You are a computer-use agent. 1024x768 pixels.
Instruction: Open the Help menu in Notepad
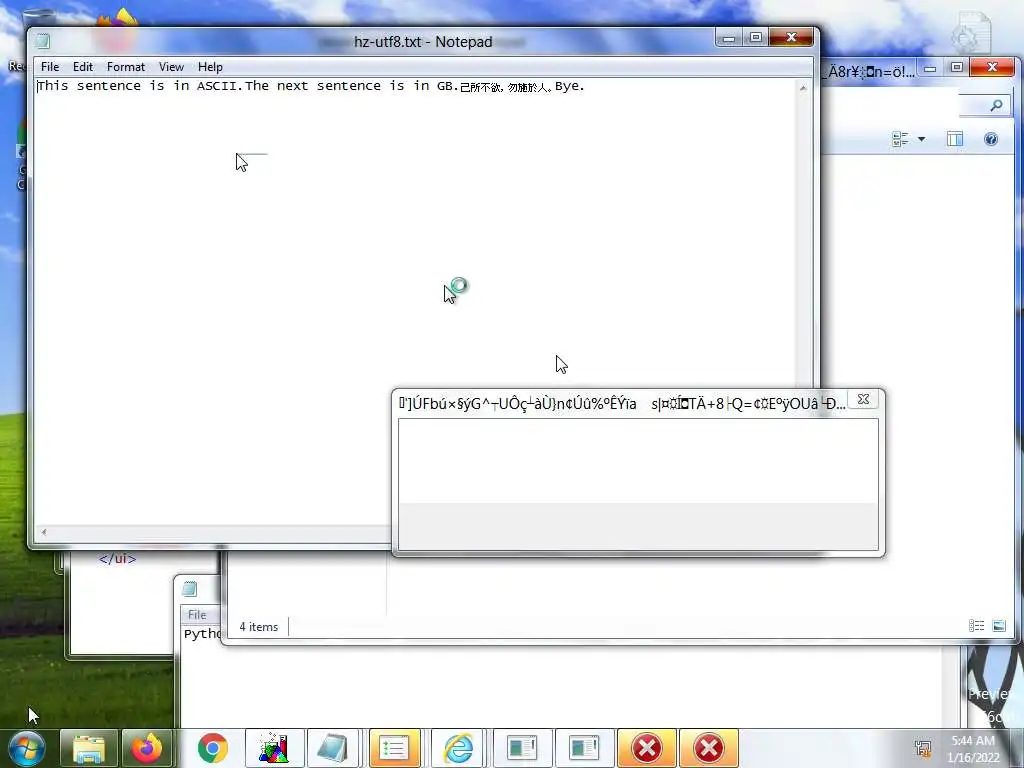(x=210, y=67)
